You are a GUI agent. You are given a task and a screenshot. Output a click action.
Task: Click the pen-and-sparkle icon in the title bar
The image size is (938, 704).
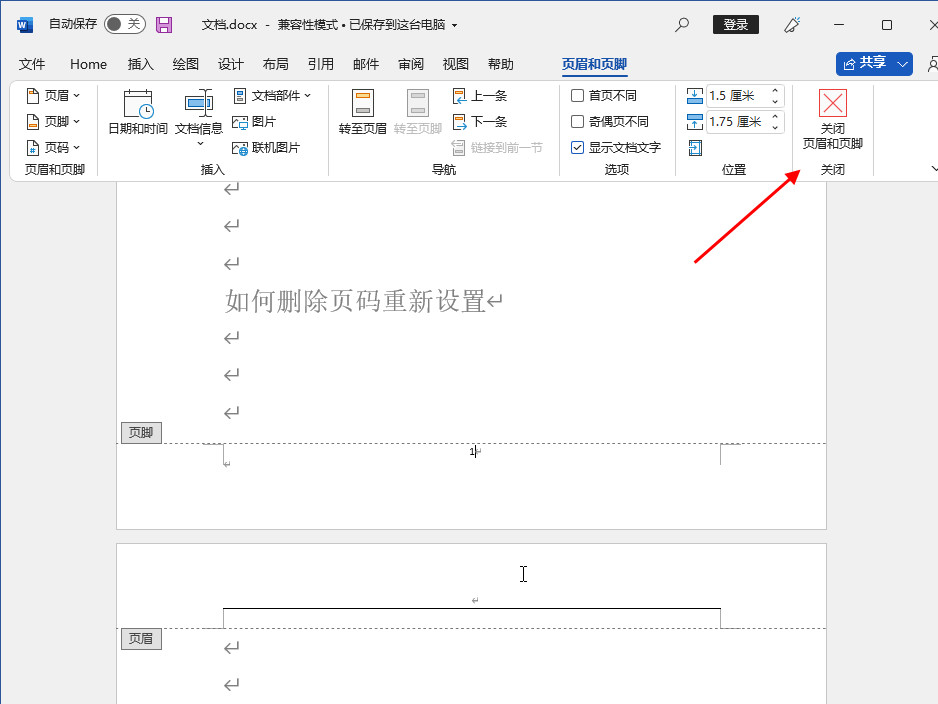[792, 25]
